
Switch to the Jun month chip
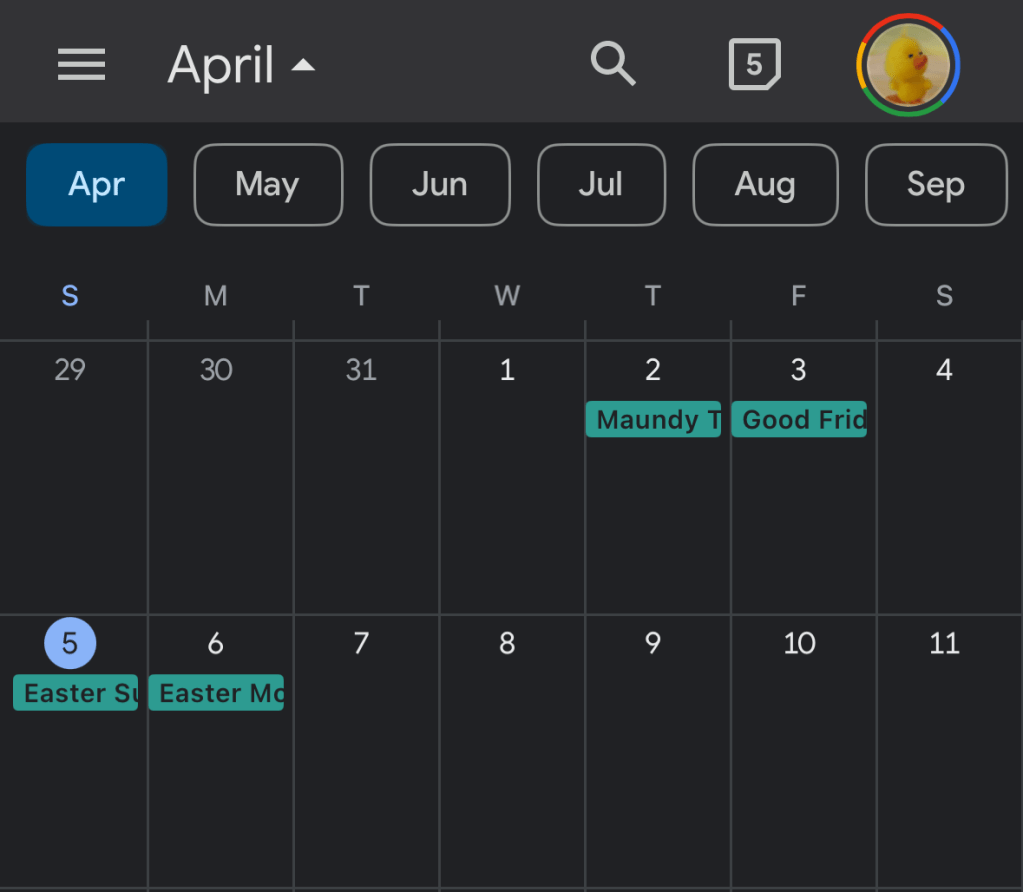click(440, 184)
